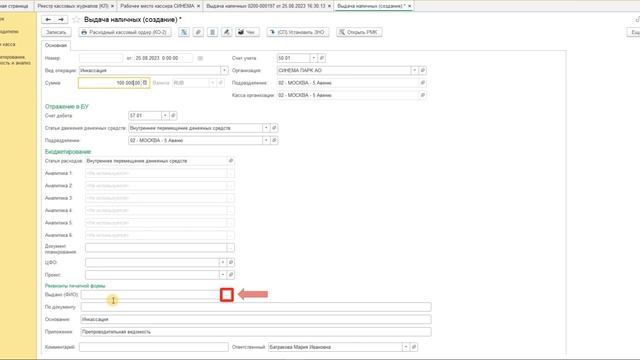Expand Подразделение dropdown under Отражение в БУ
Image resolution: width=640 pixels, height=360 pixels.
click(x=266, y=140)
